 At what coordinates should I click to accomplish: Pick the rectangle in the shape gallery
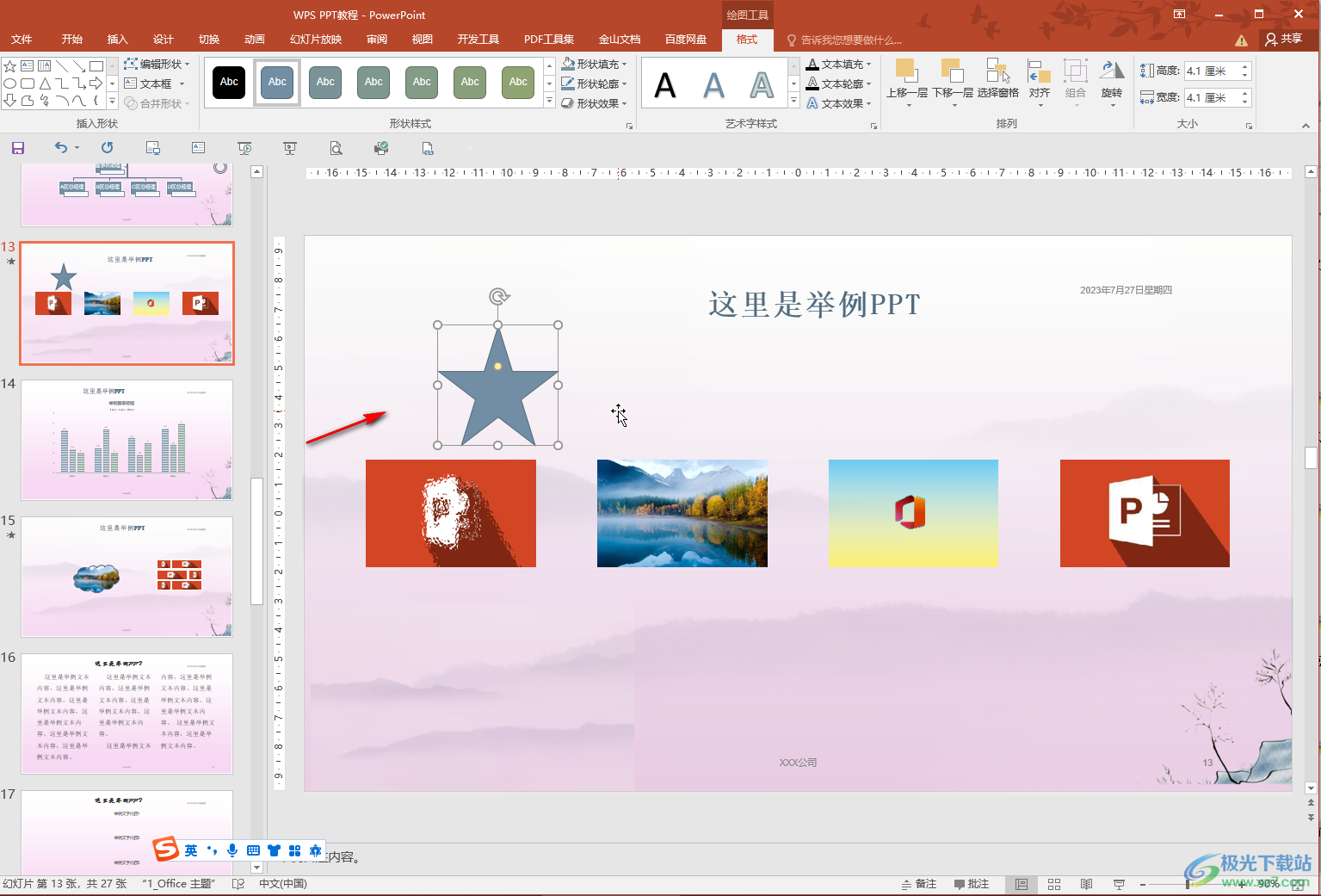tap(96, 66)
